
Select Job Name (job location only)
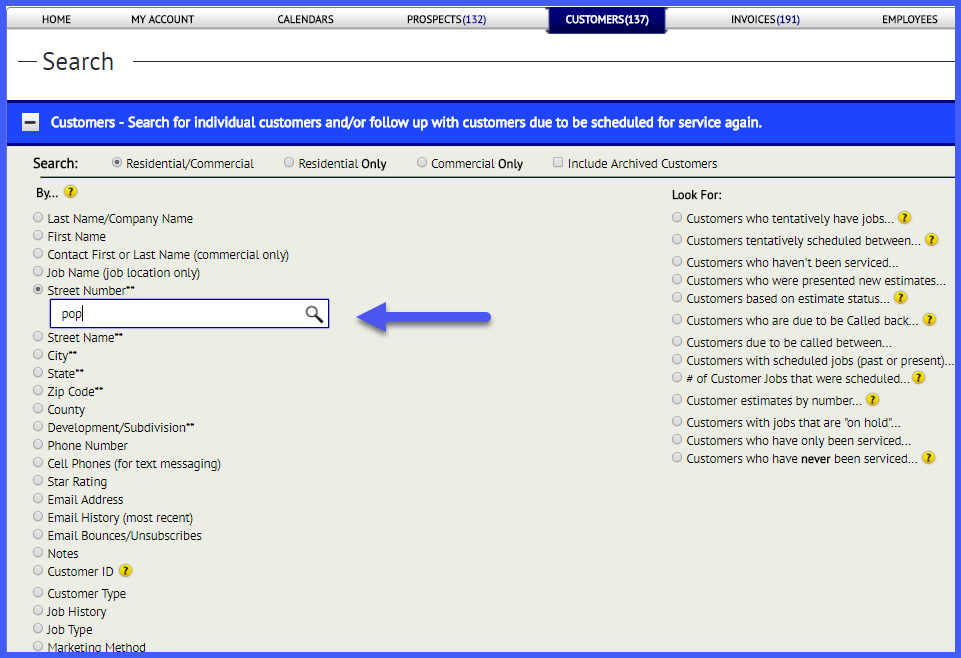(x=38, y=271)
